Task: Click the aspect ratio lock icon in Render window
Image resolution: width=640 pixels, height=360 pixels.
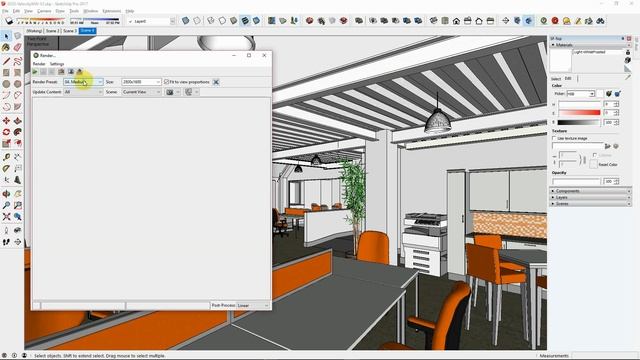Action: [216, 82]
